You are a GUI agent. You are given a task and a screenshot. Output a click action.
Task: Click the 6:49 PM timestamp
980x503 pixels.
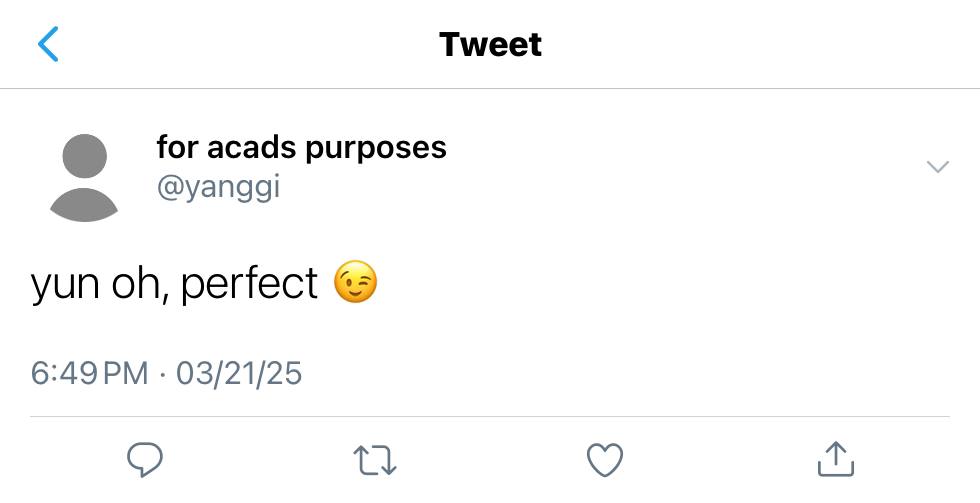[x=89, y=373]
